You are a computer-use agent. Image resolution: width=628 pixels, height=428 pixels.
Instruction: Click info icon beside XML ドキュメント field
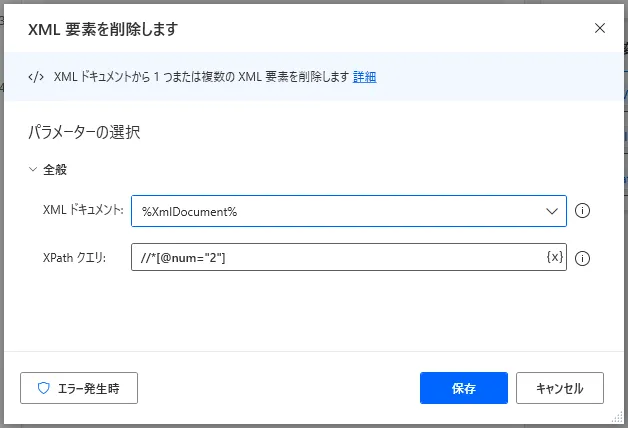(x=582, y=211)
